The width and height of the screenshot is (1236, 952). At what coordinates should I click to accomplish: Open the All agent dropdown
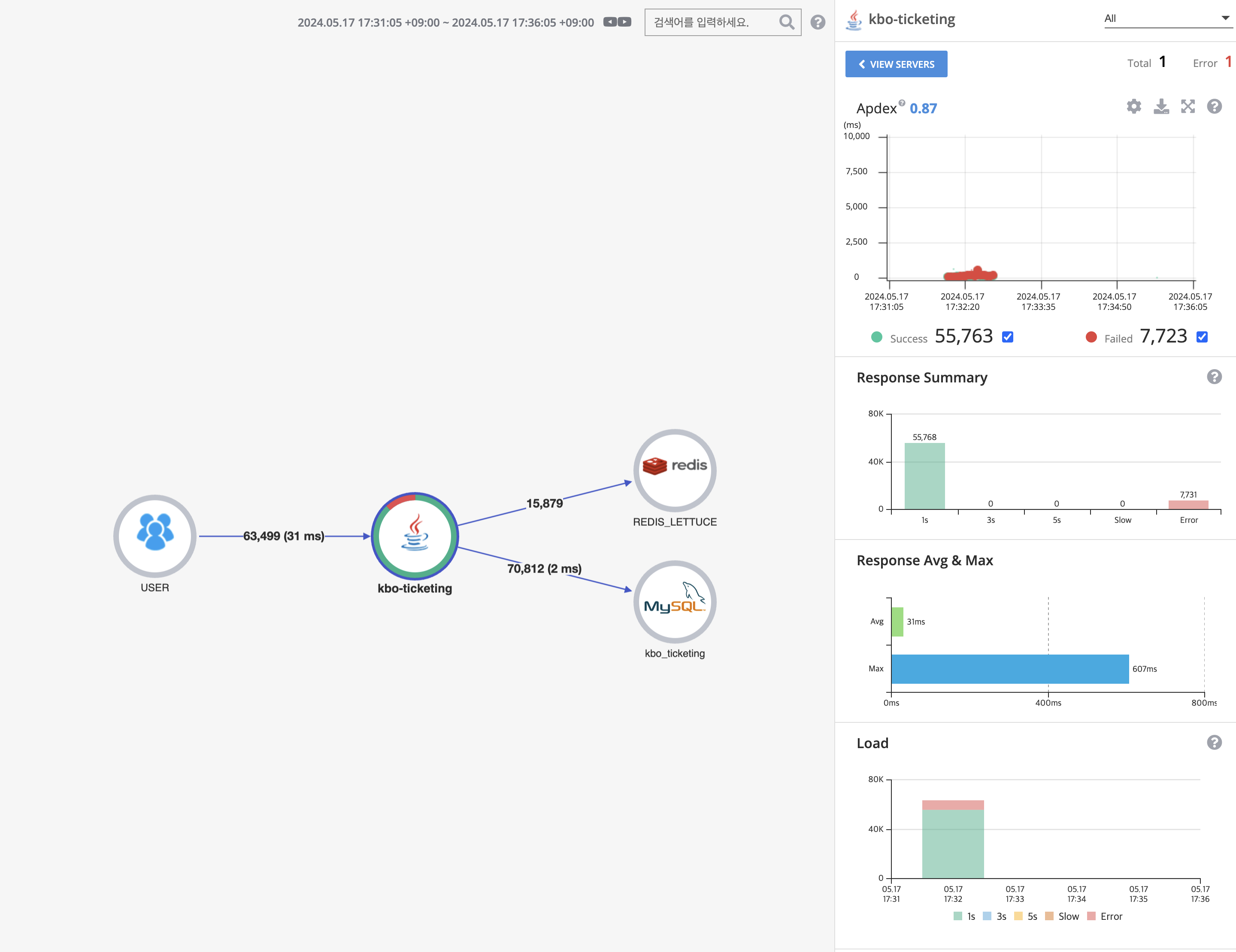click(1166, 19)
